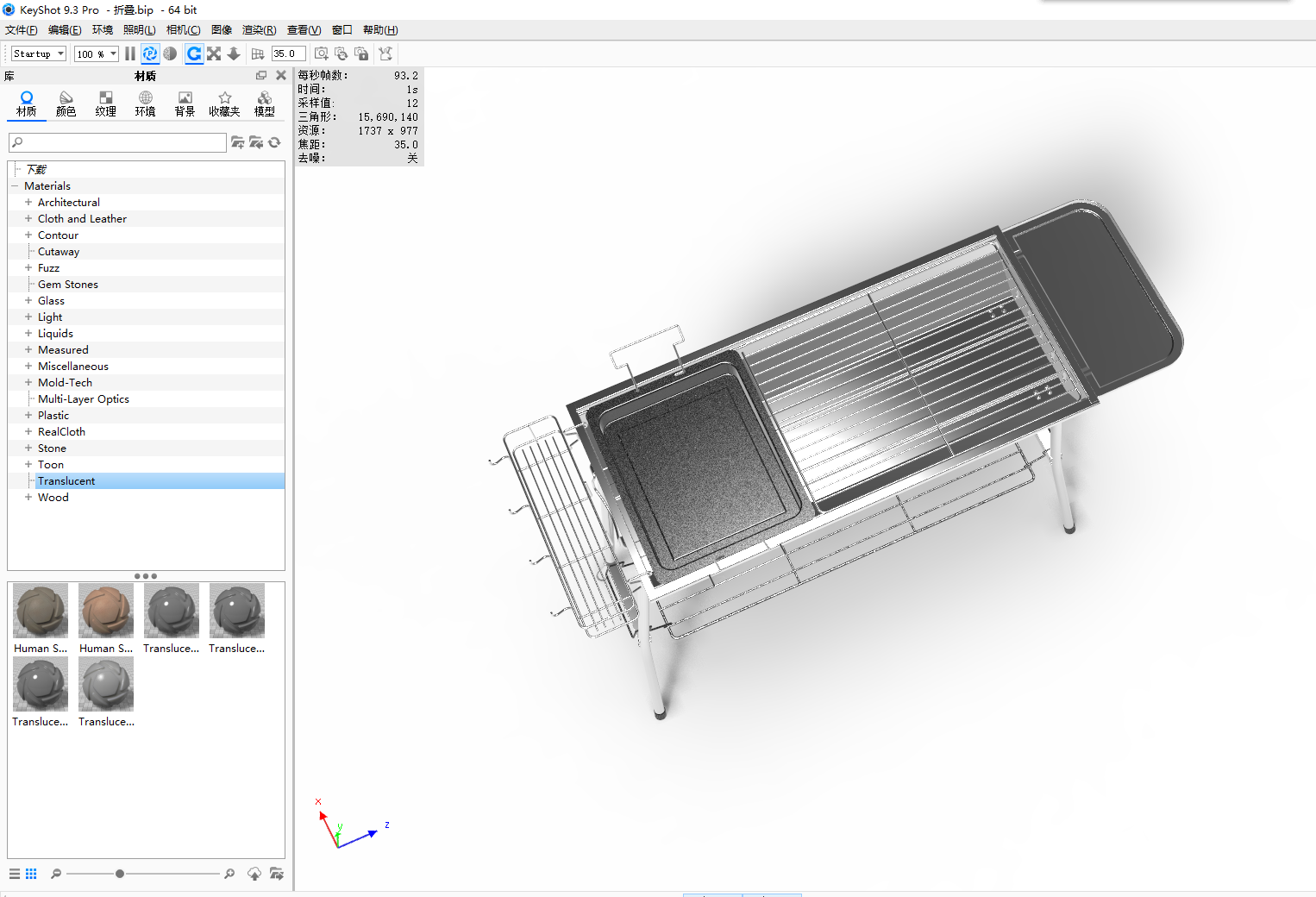Undock the library panel
1316x897 pixels.
pos(261,76)
